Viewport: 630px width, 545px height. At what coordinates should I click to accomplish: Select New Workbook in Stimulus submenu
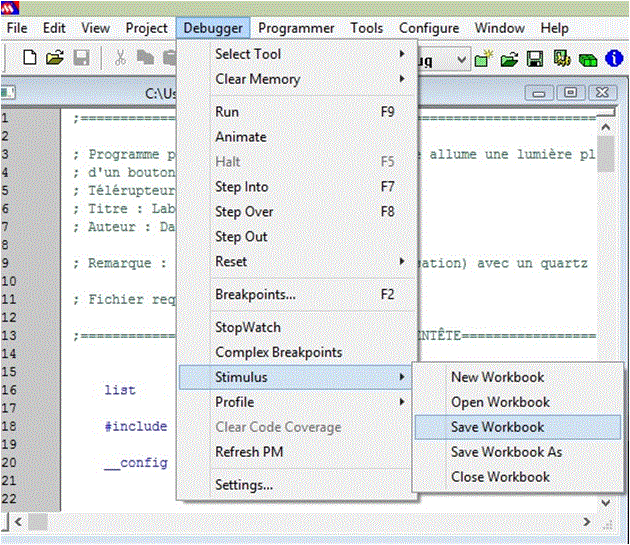(x=518, y=377)
